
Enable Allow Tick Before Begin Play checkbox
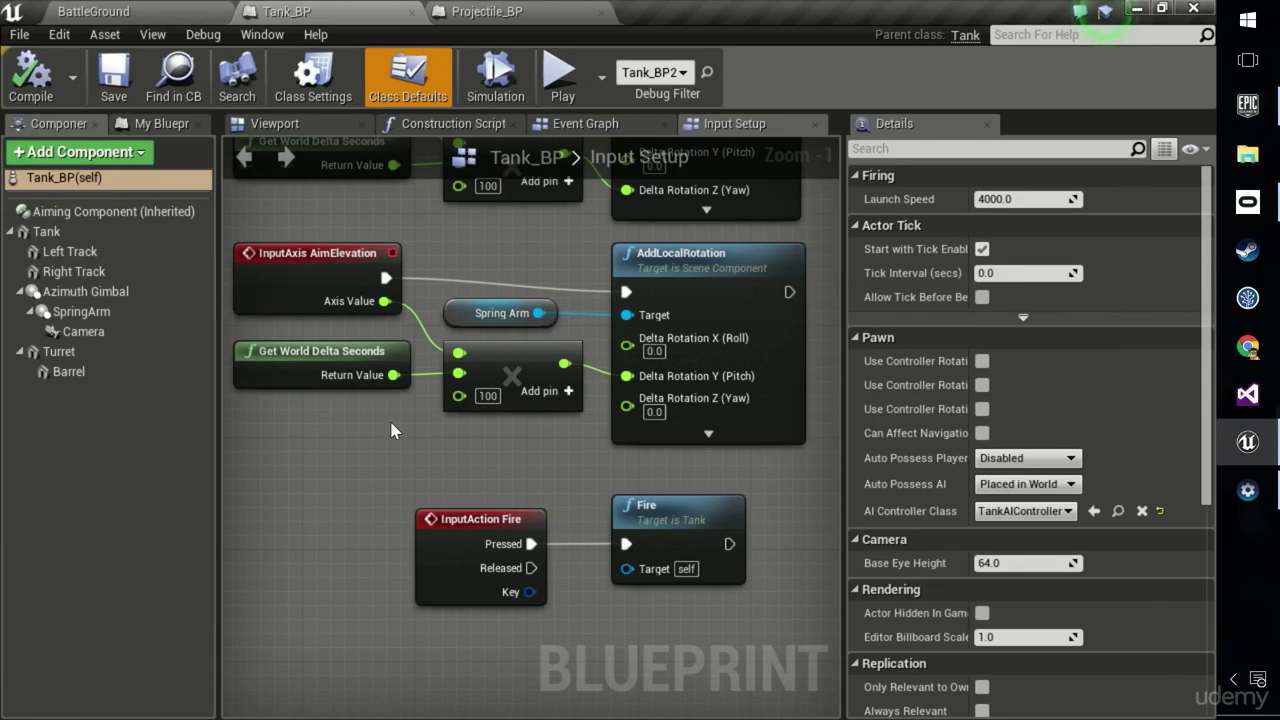point(982,297)
